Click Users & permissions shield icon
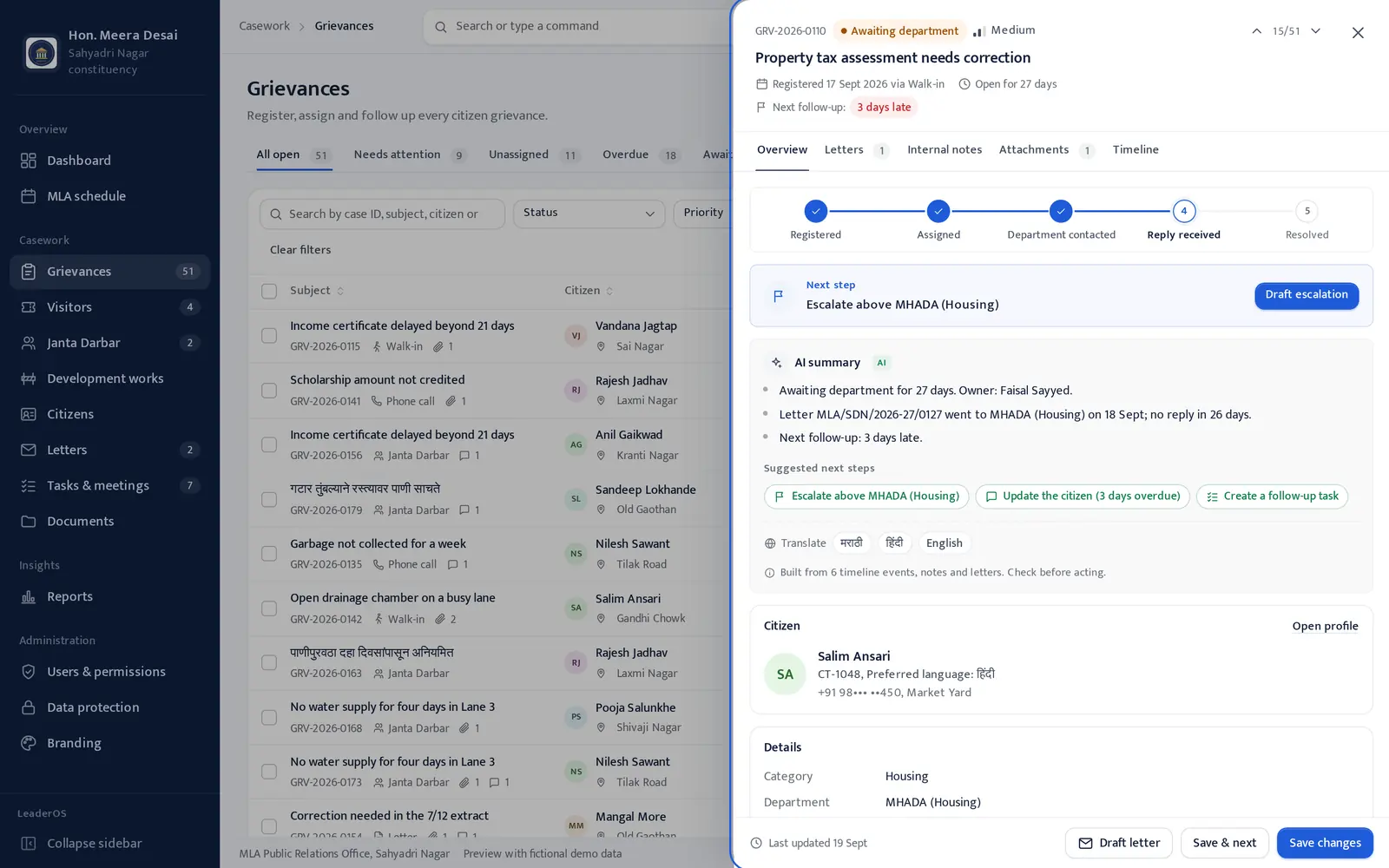 point(29,672)
